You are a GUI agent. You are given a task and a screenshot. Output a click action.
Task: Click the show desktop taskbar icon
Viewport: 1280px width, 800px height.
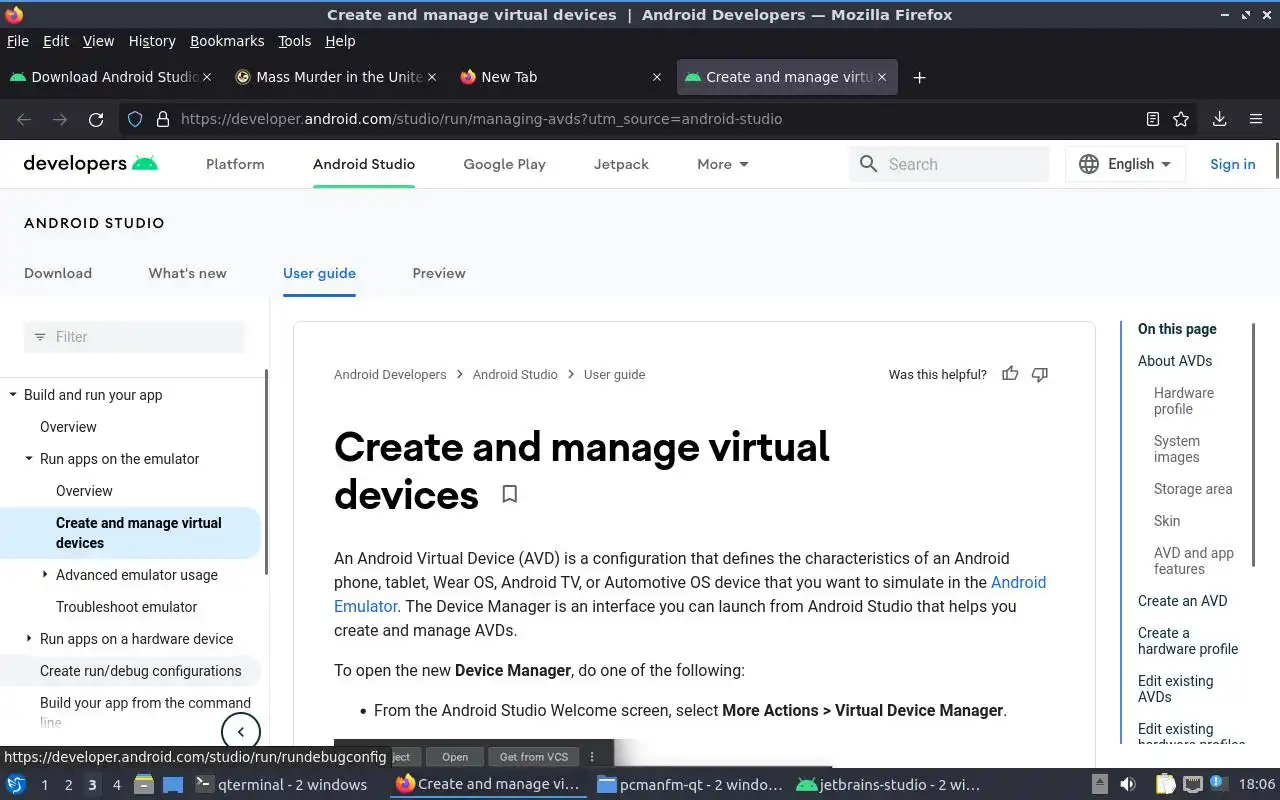pos(173,784)
